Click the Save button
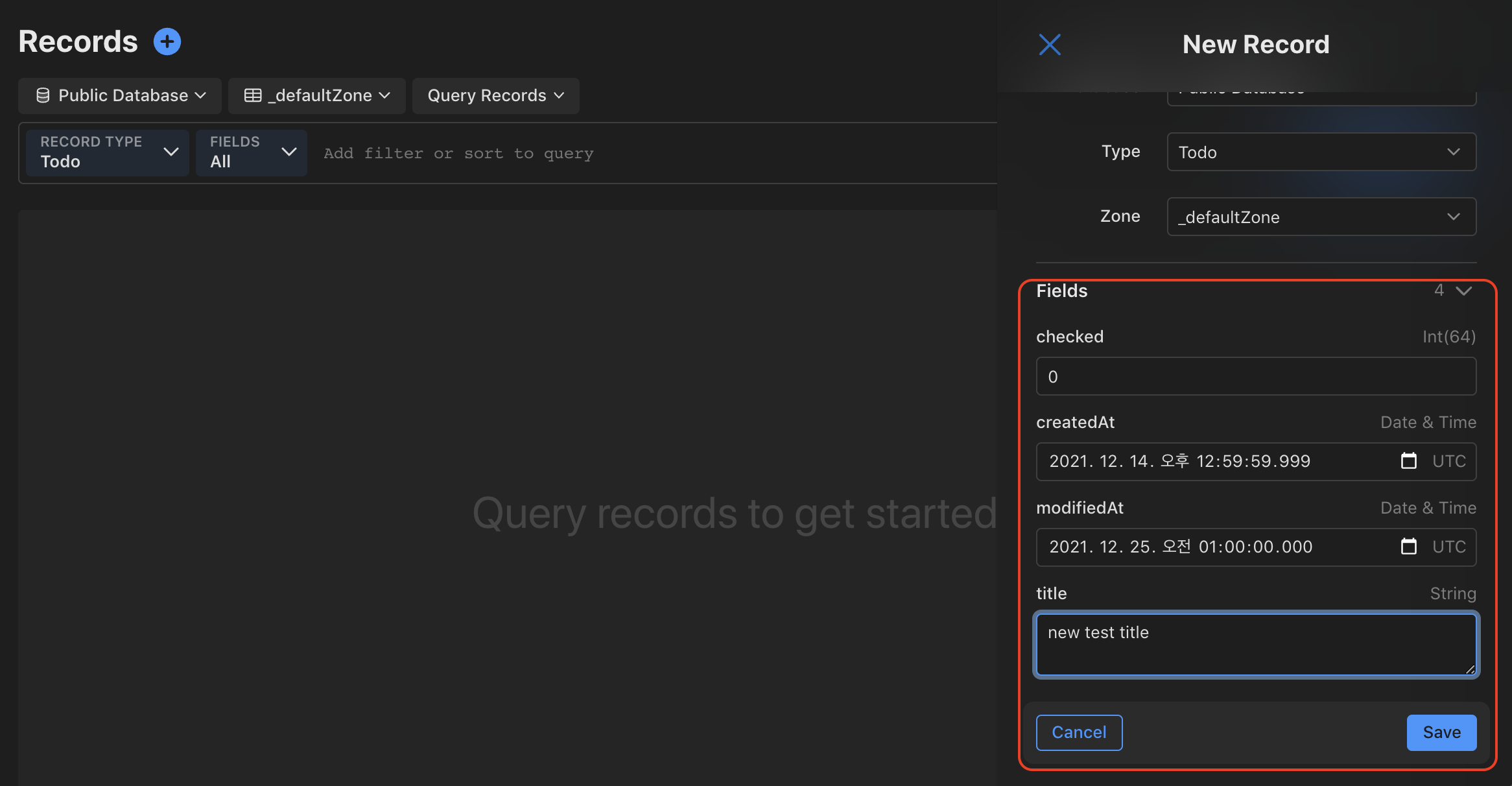This screenshot has width=1512, height=786. pyautogui.click(x=1441, y=732)
